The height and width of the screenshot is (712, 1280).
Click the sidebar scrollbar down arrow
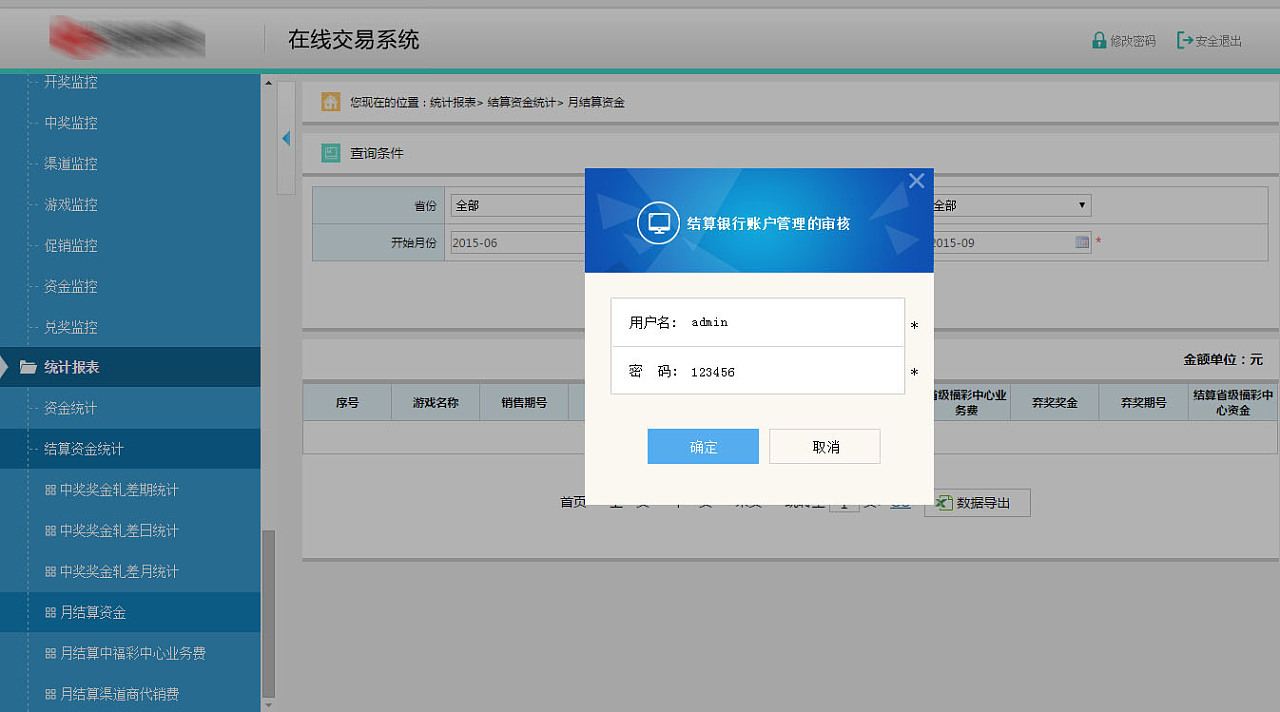(267, 705)
